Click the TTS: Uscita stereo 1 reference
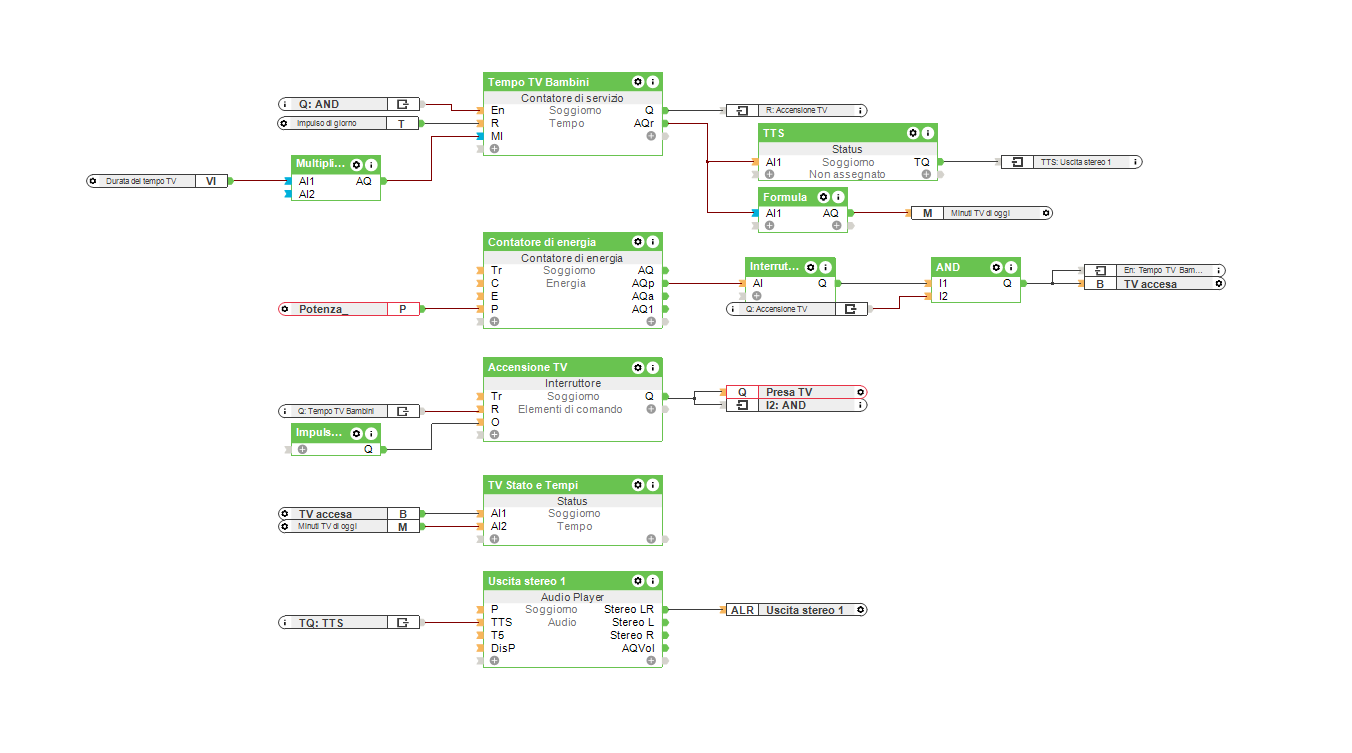This screenshot has height=753, width=1352. pyautogui.click(x=1070, y=162)
